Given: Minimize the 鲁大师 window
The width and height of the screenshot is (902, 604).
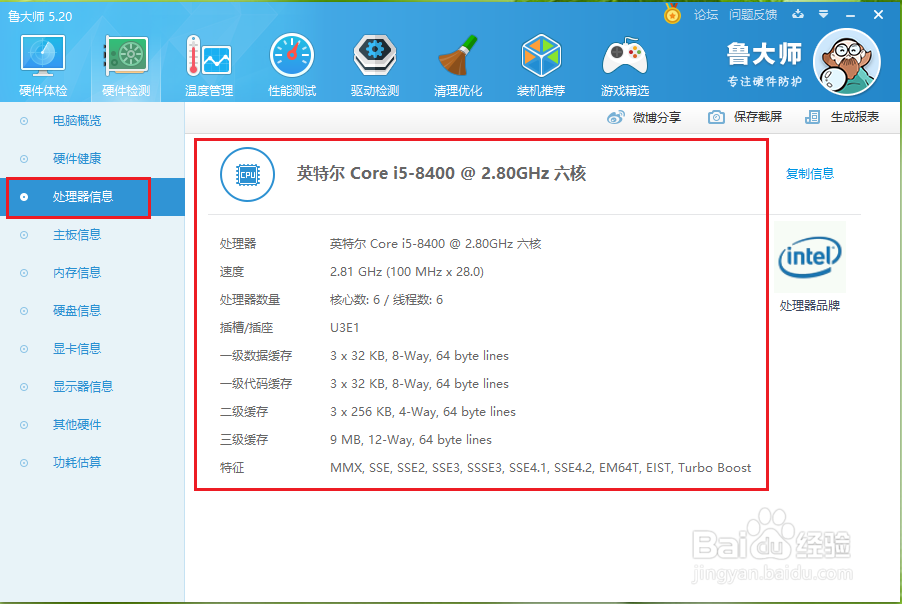Looking at the screenshot, I should click(x=851, y=15).
